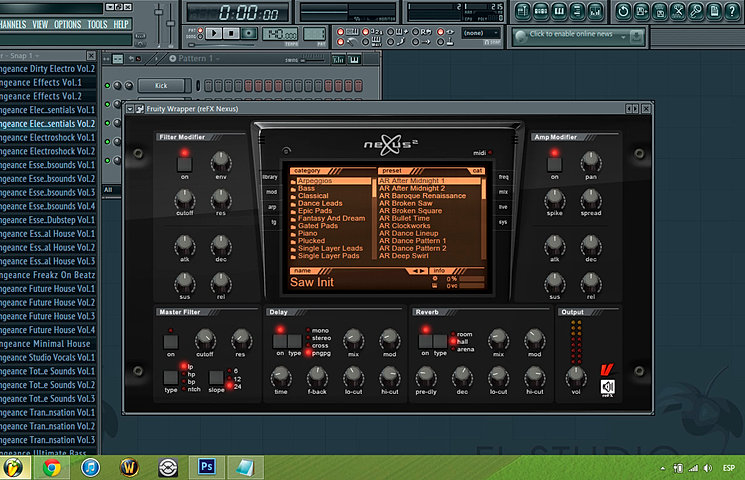Click the save project toolbar icon
The image size is (745, 480).
coord(641,11)
